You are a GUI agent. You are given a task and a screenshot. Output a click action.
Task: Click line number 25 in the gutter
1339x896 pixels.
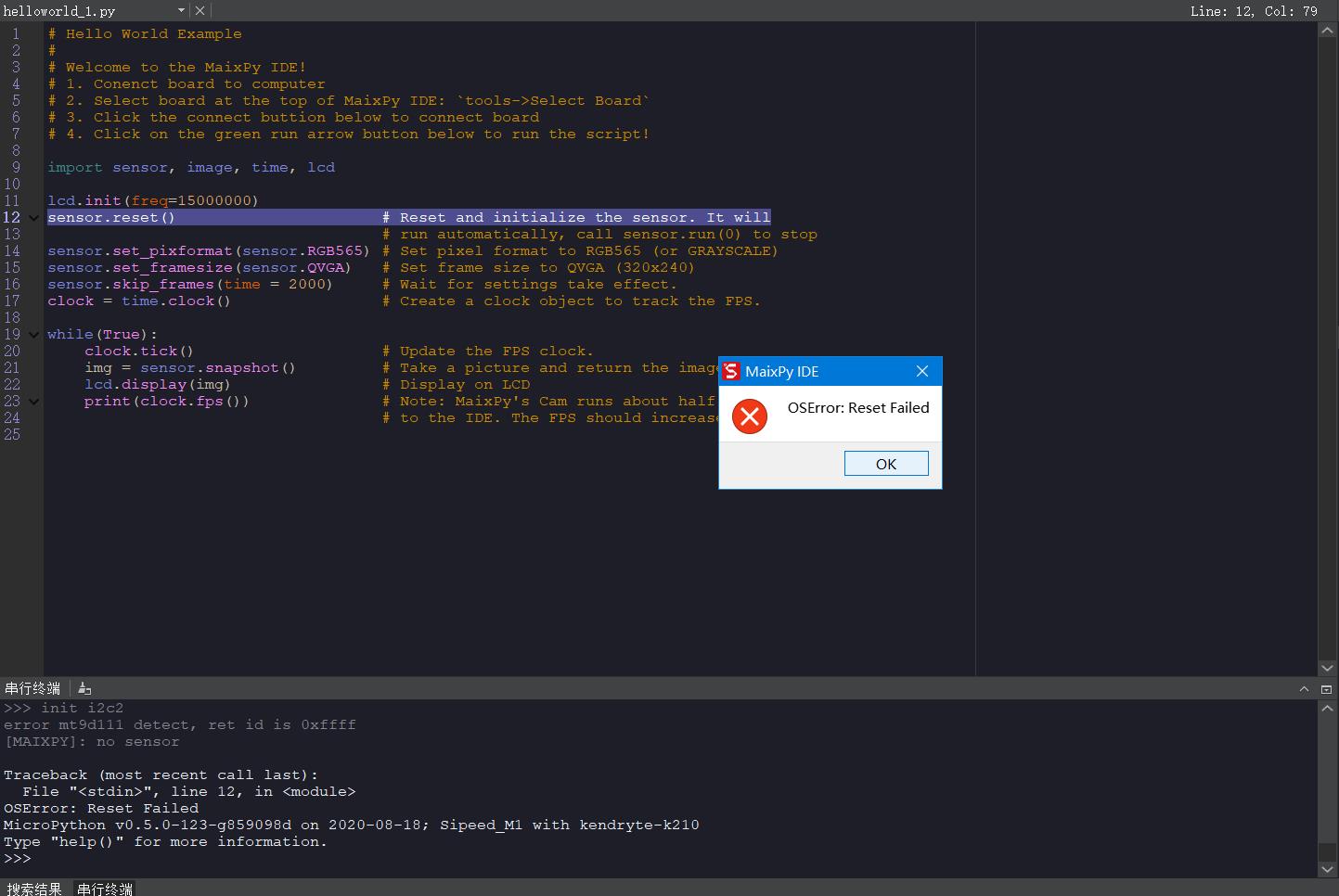(x=12, y=434)
